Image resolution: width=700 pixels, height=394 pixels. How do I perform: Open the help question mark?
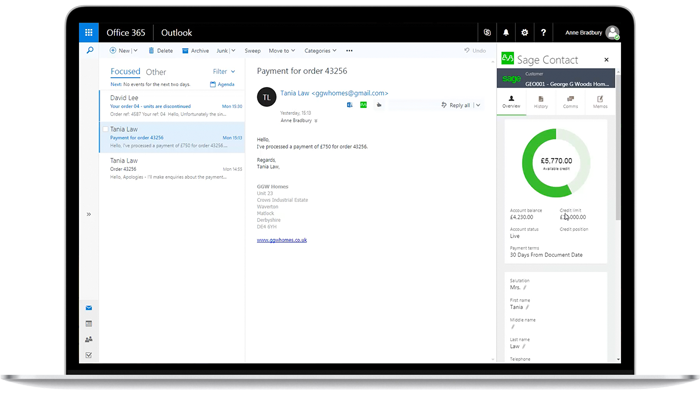point(543,33)
